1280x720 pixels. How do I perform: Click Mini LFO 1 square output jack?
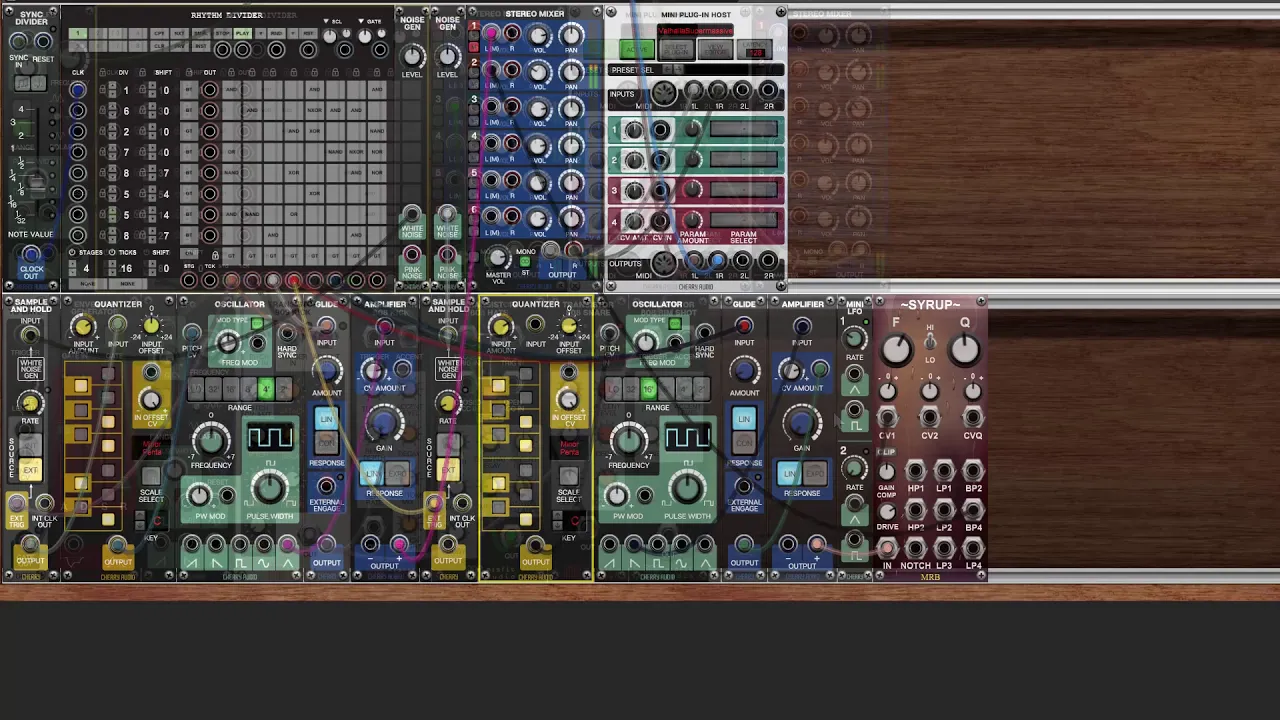(x=854, y=410)
